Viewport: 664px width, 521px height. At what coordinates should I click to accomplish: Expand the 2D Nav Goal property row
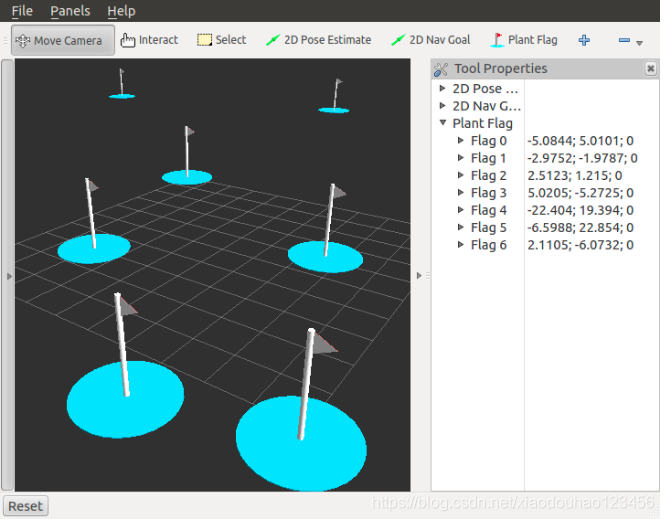click(443, 106)
